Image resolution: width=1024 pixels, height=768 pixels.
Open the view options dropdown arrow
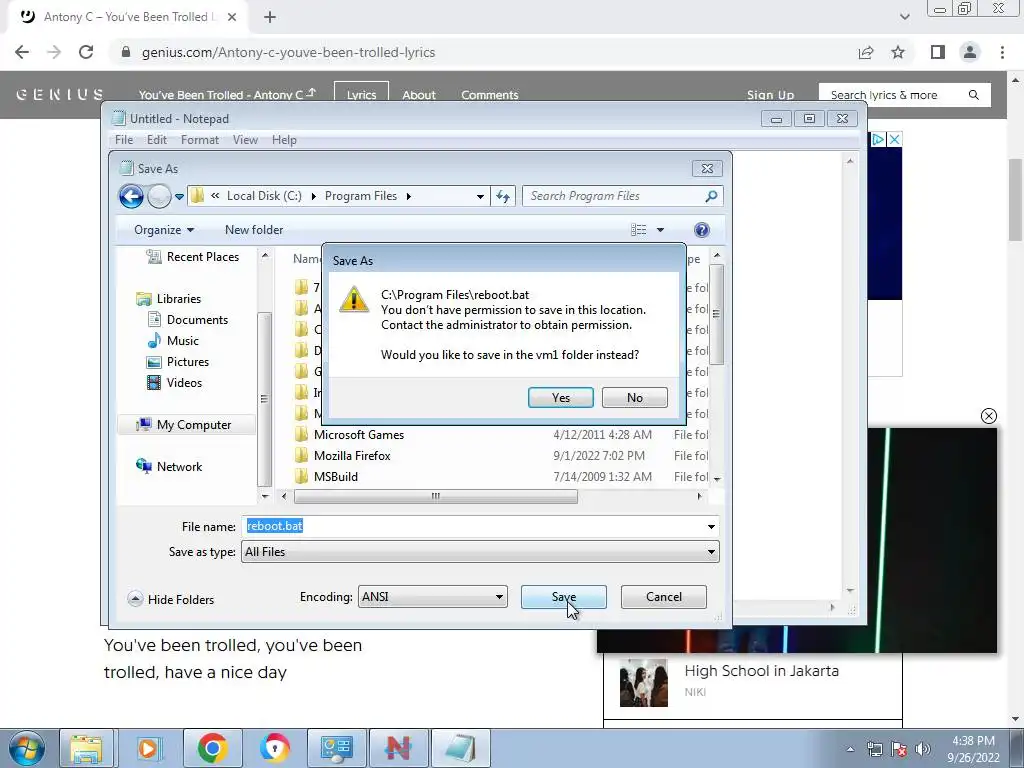660,230
